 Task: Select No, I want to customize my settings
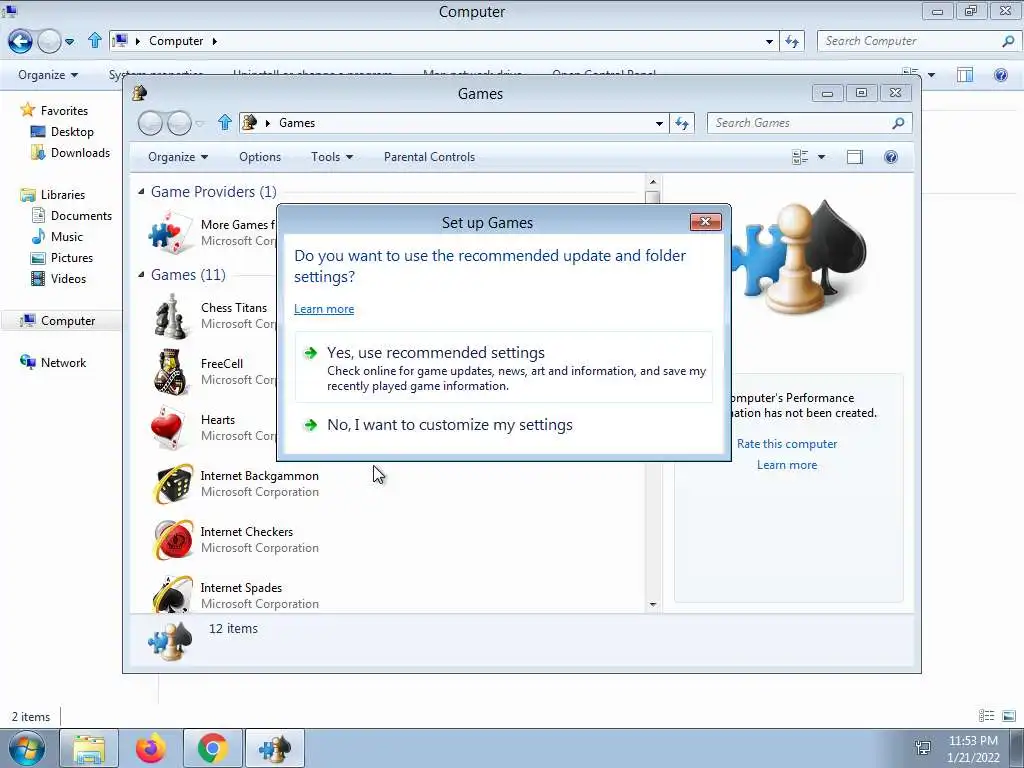pos(504,424)
